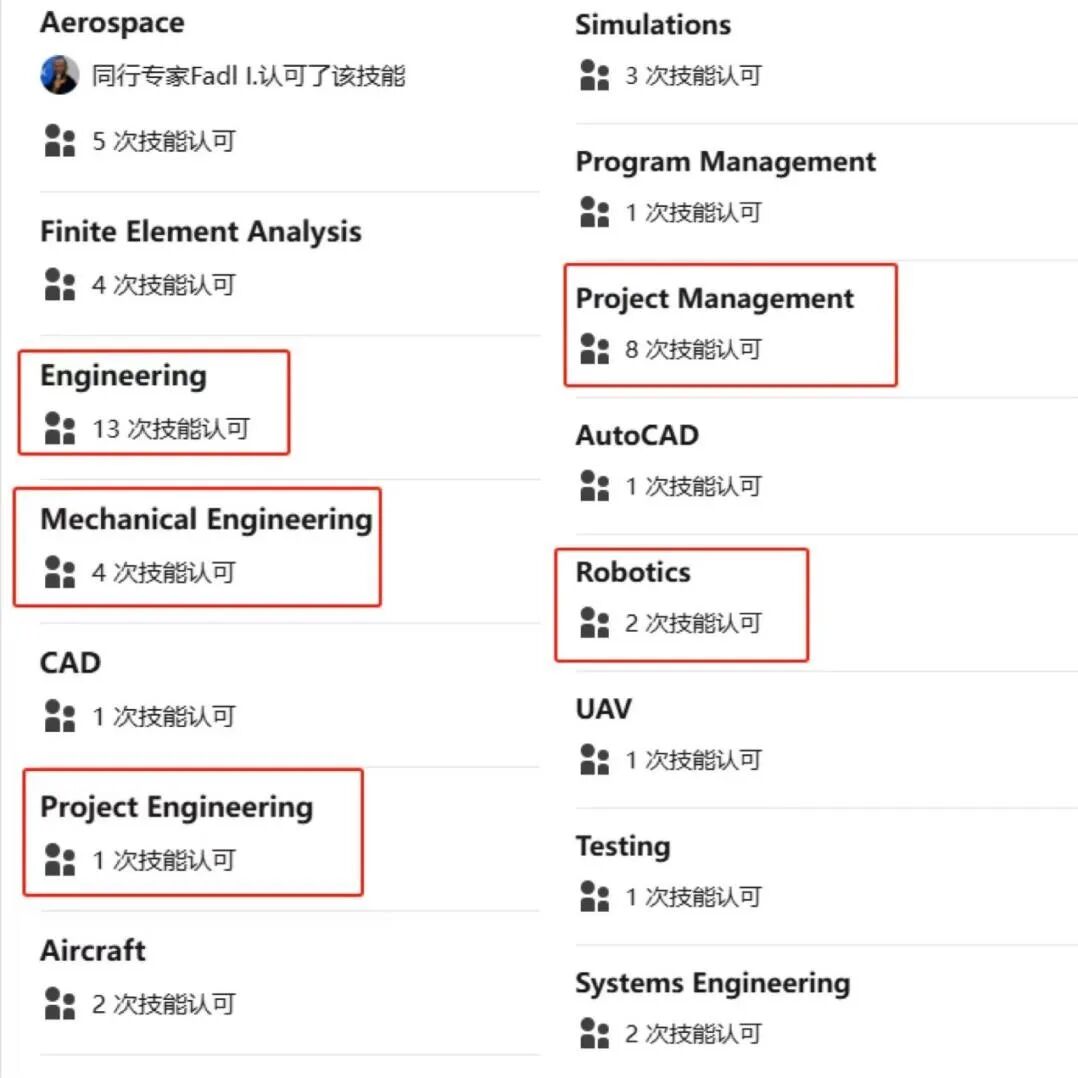Click people icon under Systems Engineering
1078x1078 pixels.
594,1033
